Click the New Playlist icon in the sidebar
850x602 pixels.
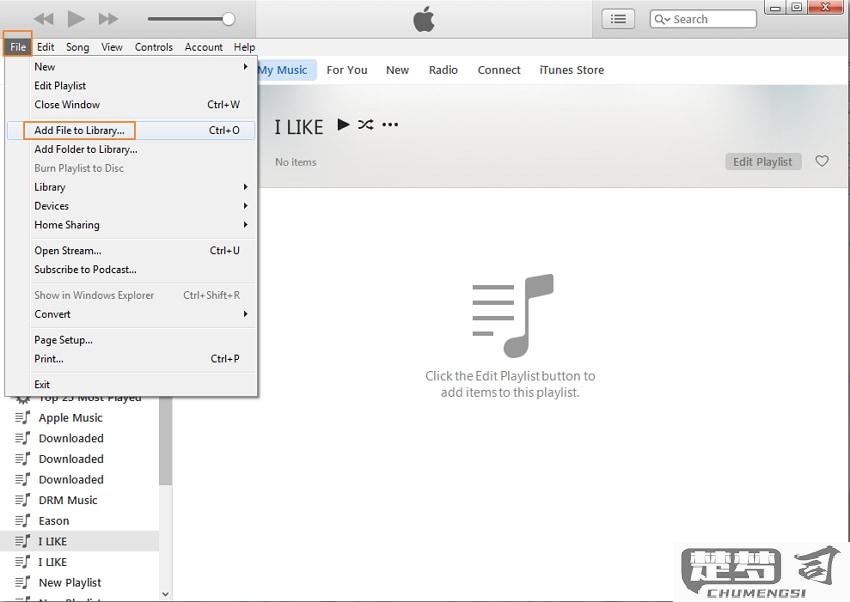22,582
